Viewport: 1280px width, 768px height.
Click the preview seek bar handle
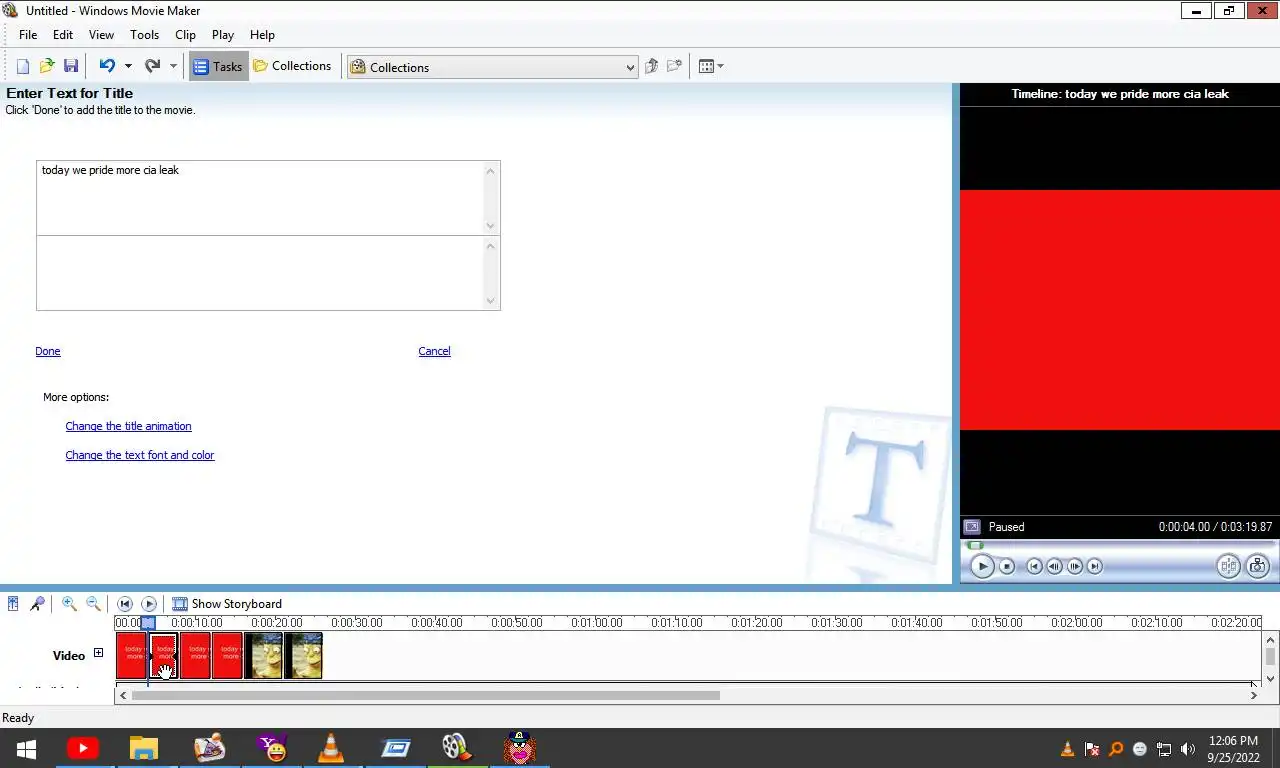coord(975,546)
